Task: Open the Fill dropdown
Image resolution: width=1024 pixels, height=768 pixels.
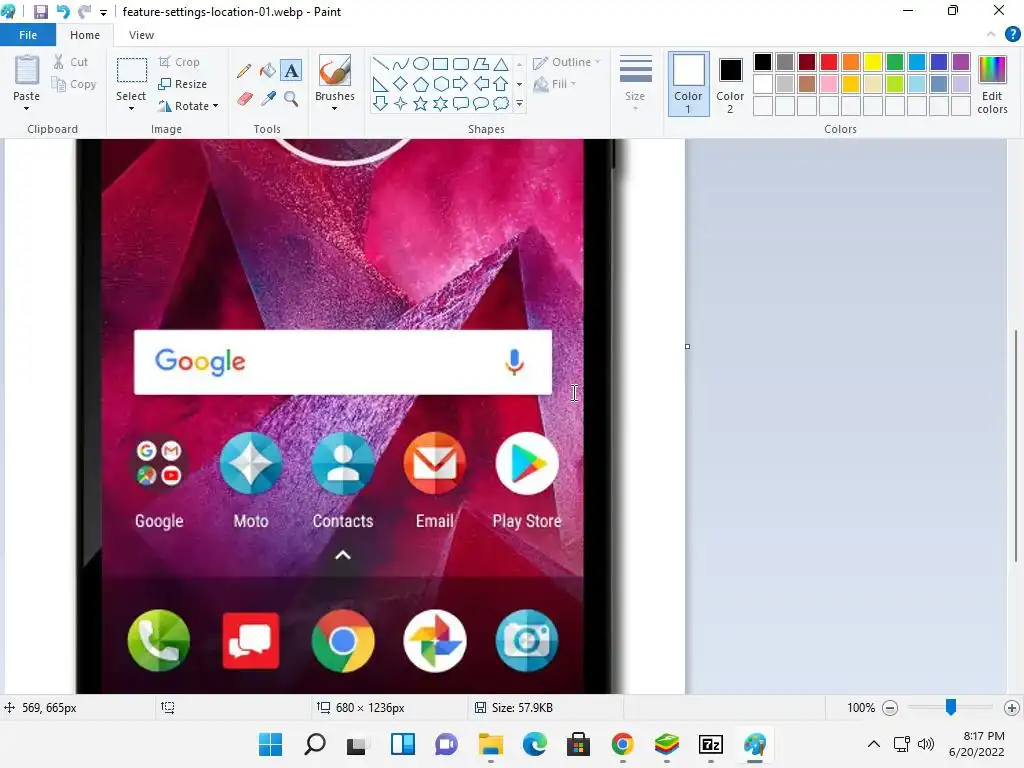Action: [x=555, y=84]
